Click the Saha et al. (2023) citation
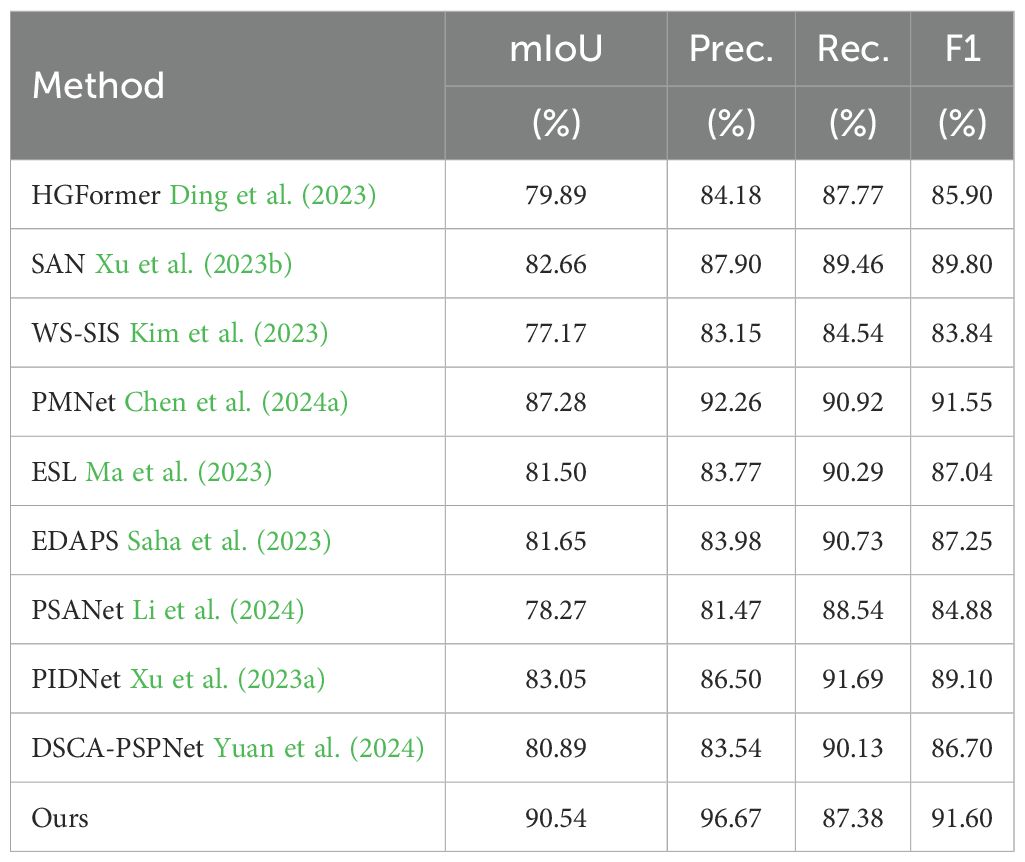 (229, 540)
